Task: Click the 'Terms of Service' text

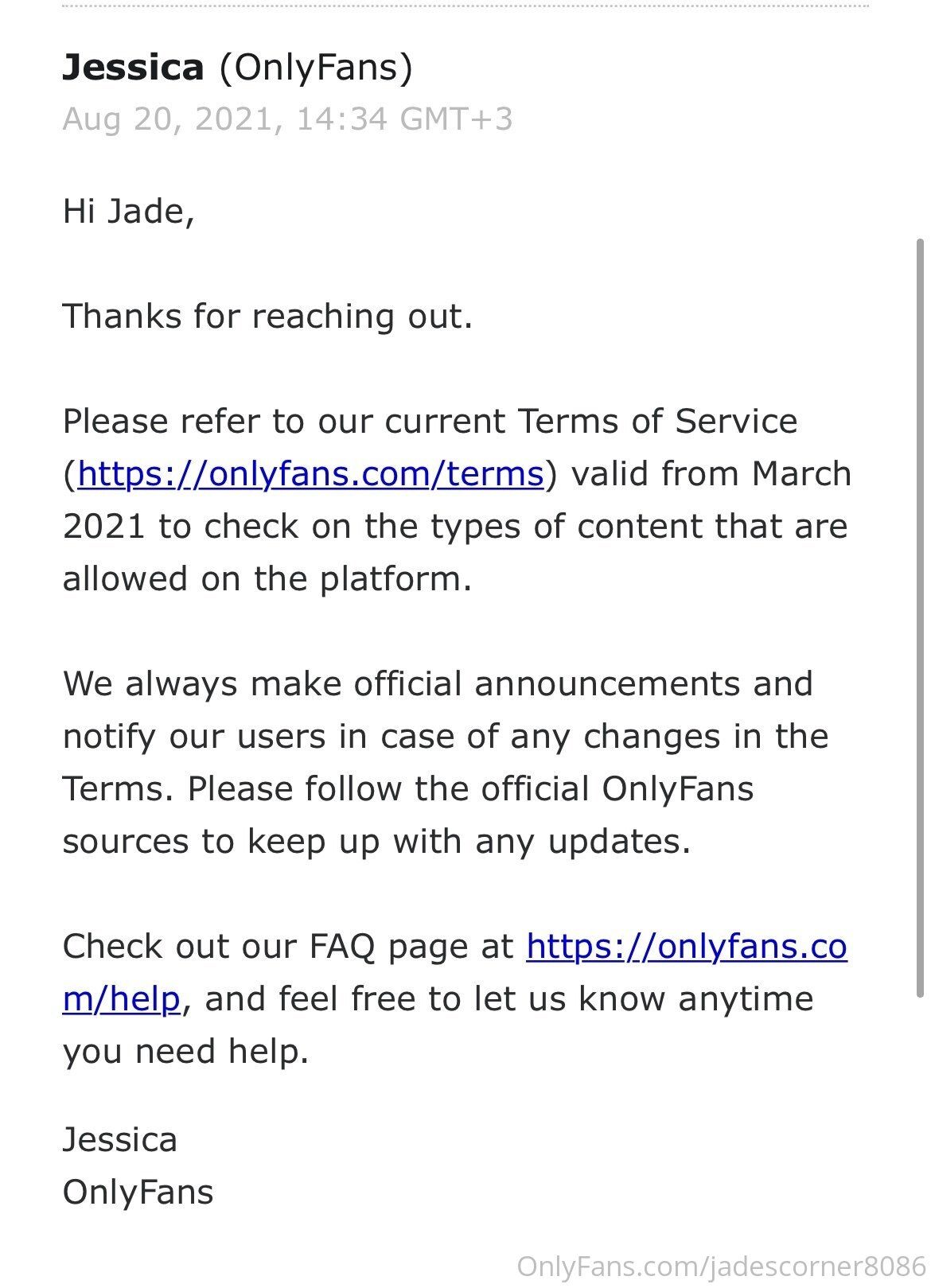Action: tap(657, 422)
